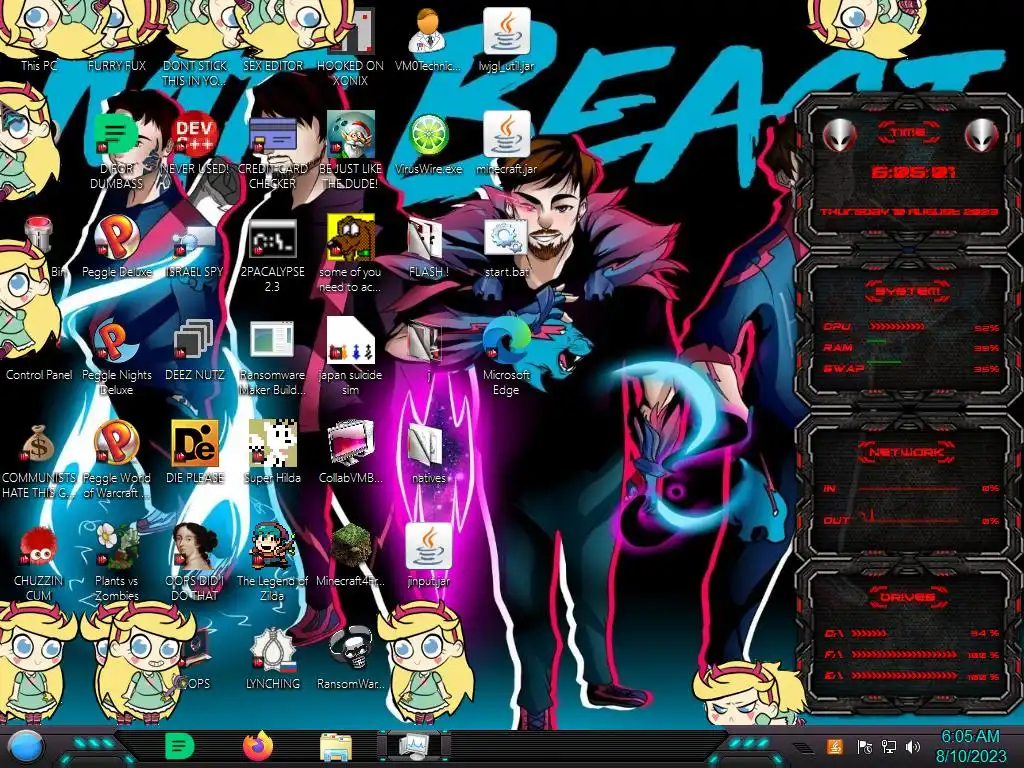Select the 'some of you need to ac...' dog icon
The height and width of the screenshot is (768, 1024).
pos(351,255)
